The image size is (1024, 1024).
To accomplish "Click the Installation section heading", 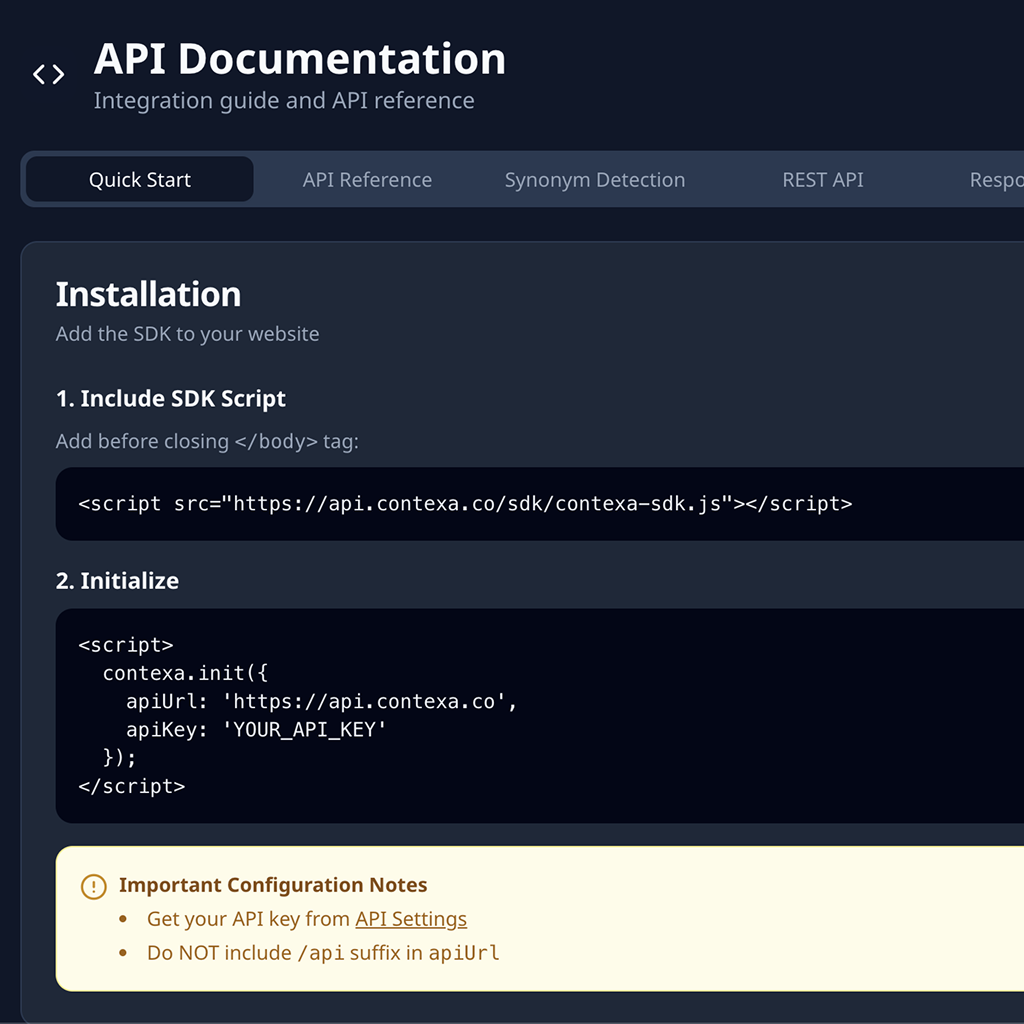I will pos(148,294).
